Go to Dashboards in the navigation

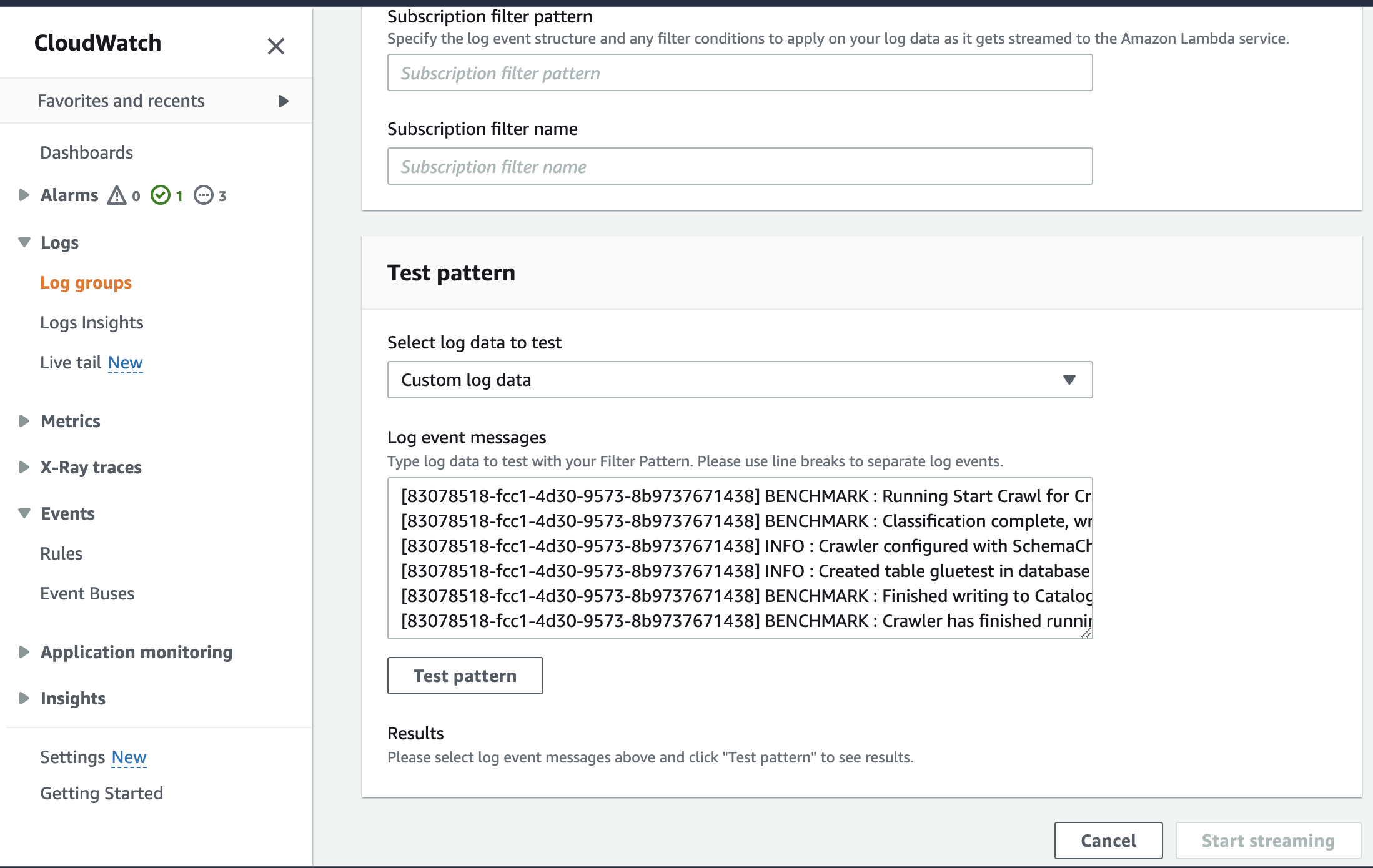[x=86, y=152]
